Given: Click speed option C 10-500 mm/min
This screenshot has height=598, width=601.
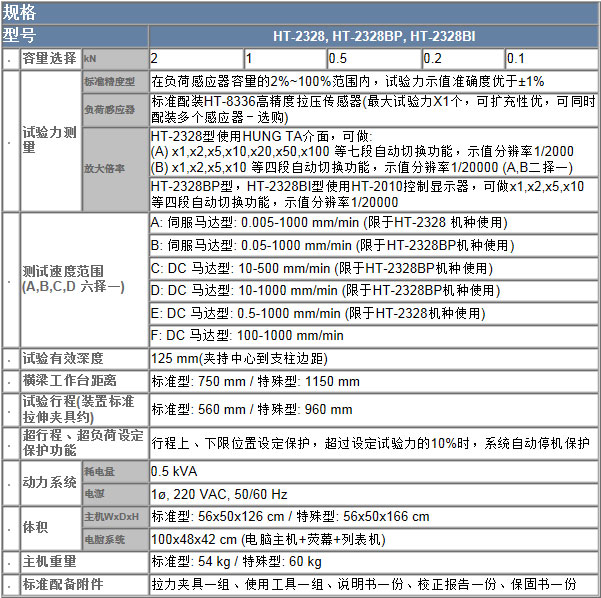Looking at the screenshot, I should 322,268.
